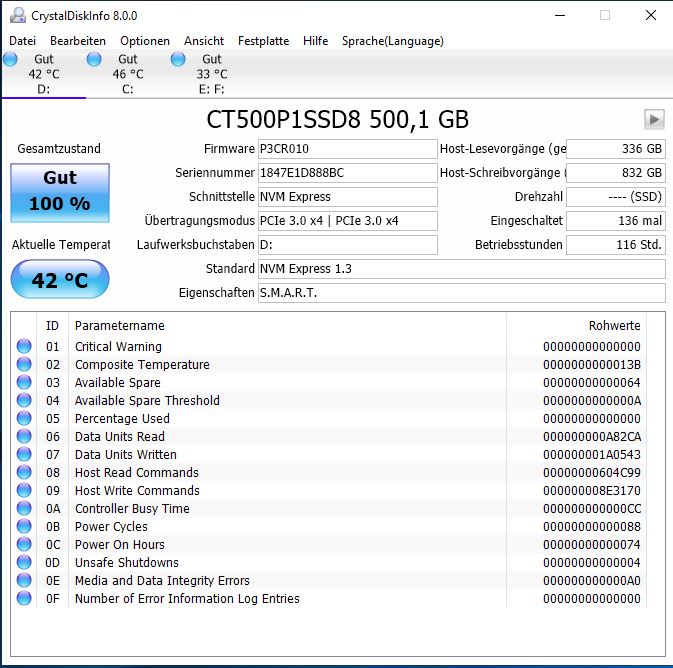
Task: Click status orb for drive D: tab
Action: (x=10, y=59)
